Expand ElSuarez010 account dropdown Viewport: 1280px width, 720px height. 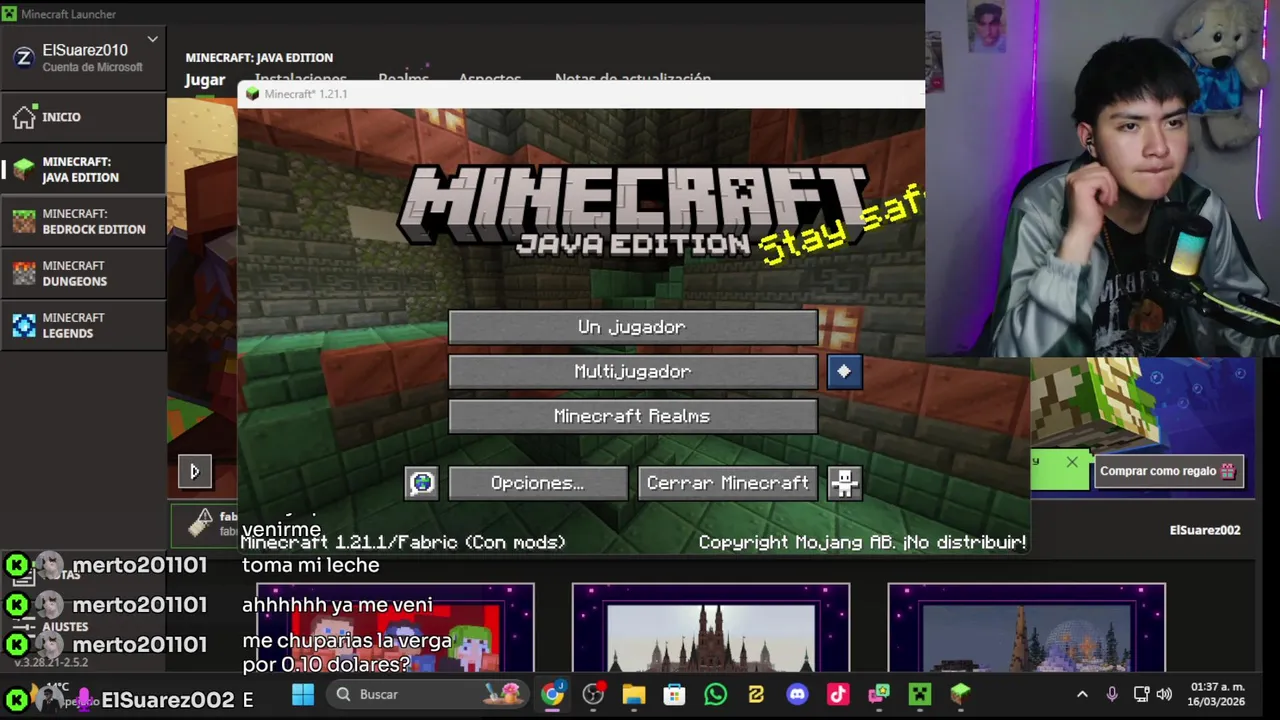[x=152, y=40]
